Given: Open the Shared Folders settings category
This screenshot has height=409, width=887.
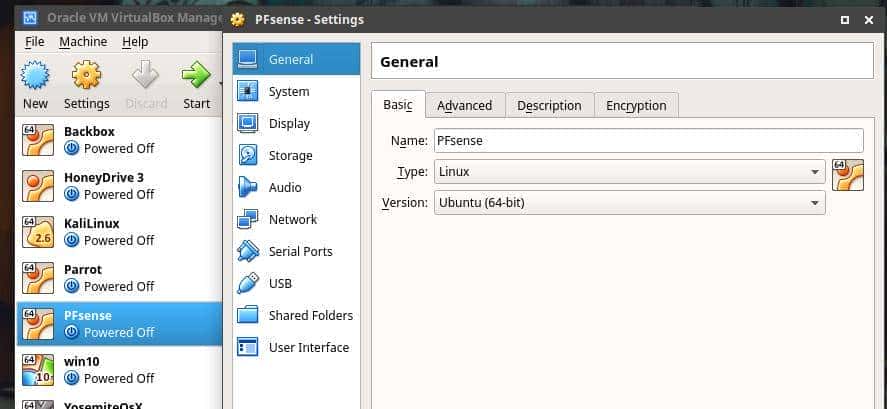Looking at the screenshot, I should pos(310,316).
